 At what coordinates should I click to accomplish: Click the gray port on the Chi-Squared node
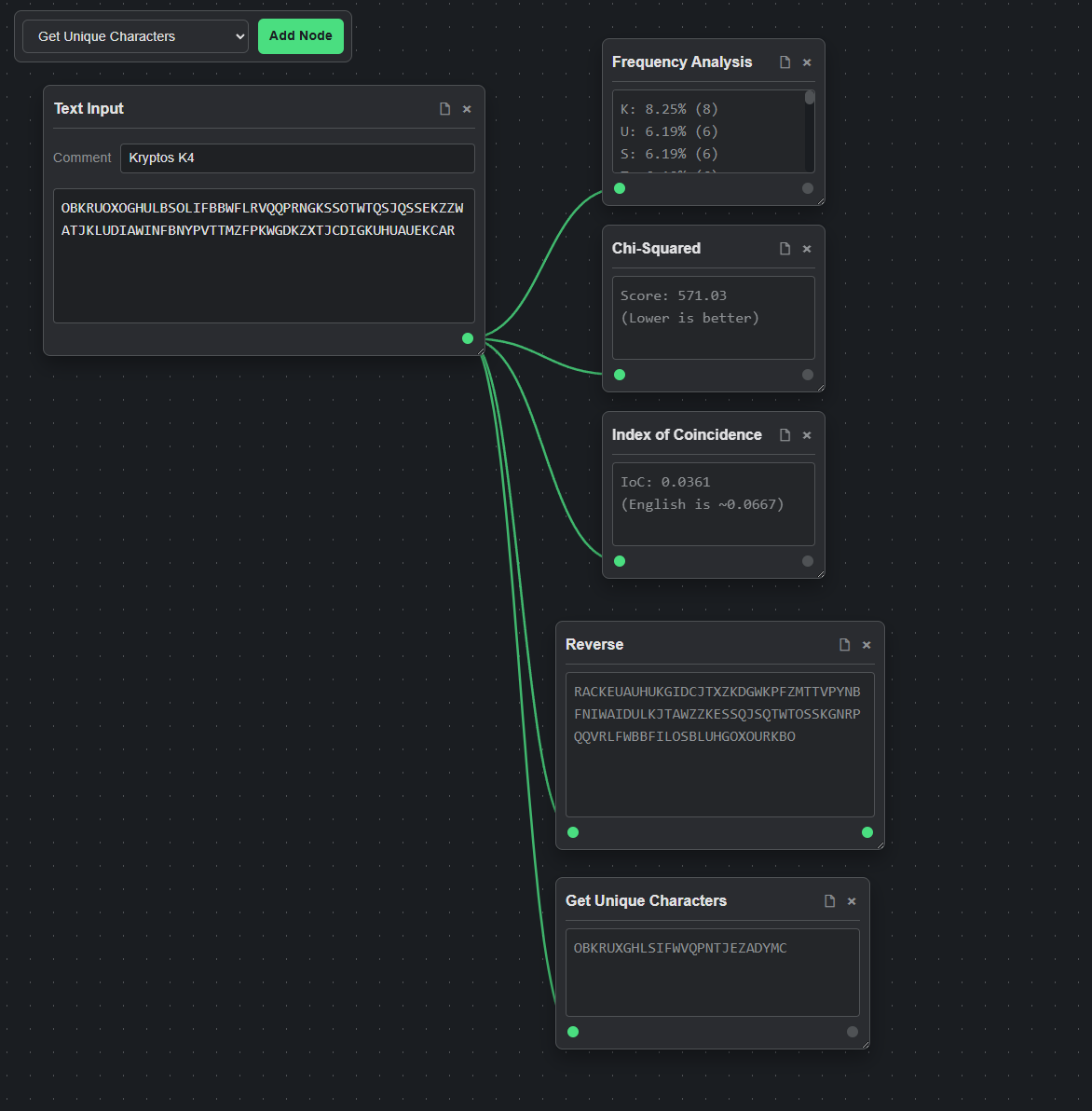pos(807,375)
